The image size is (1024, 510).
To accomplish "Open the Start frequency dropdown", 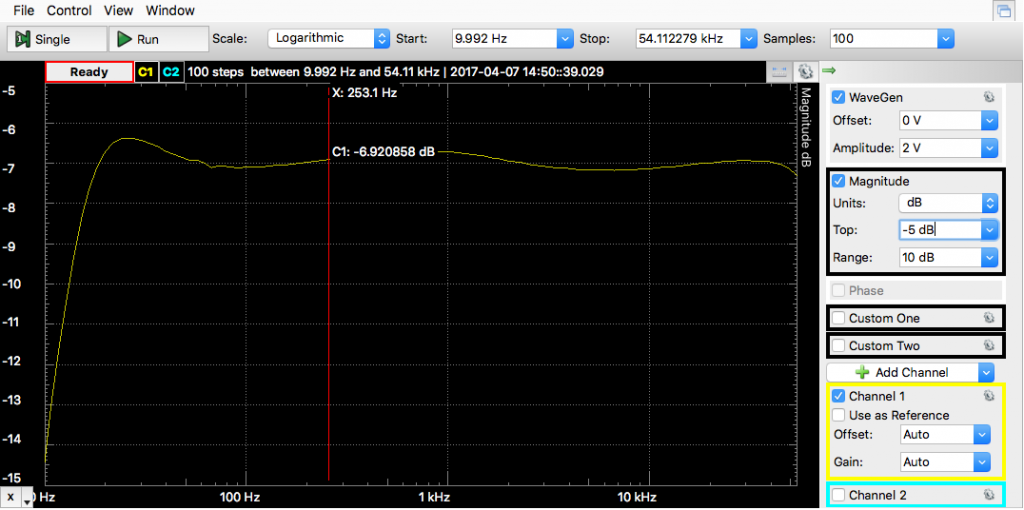I will pyautogui.click(x=565, y=39).
